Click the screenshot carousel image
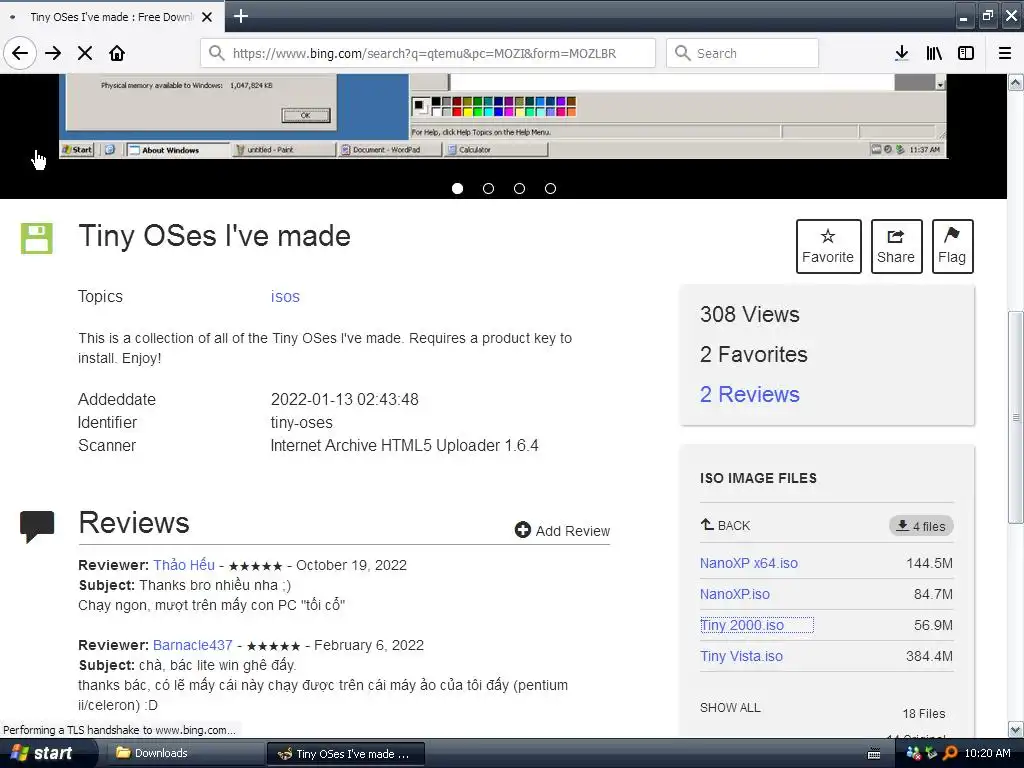The width and height of the screenshot is (1024, 768). pos(504,116)
